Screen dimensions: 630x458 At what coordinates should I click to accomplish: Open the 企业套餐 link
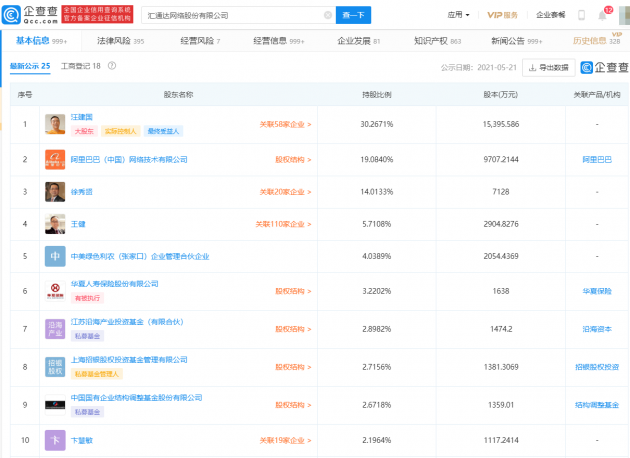[x=550, y=15]
